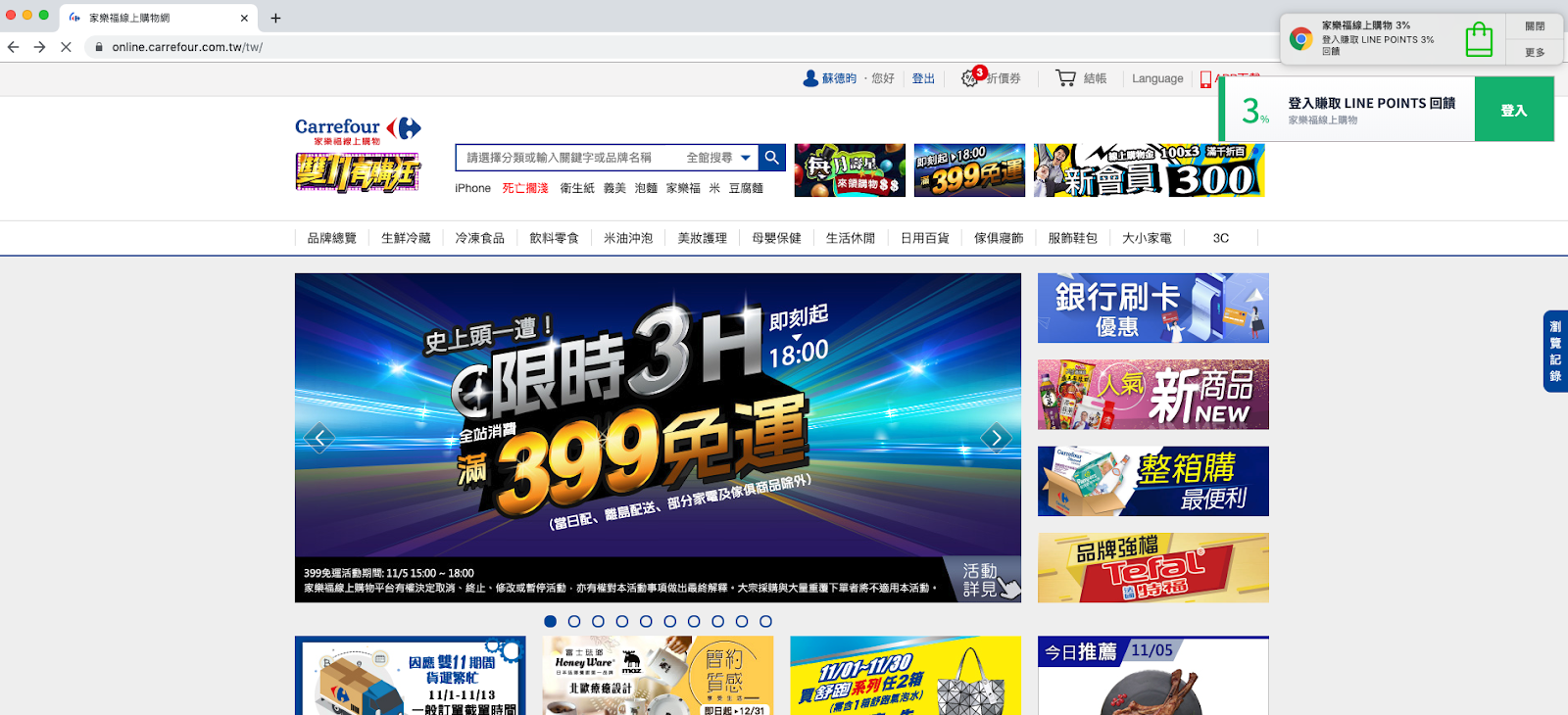The width and height of the screenshot is (1568, 715).
Task: Open the 雙11期間貨運繁忙 notice card
Action: 410,676
